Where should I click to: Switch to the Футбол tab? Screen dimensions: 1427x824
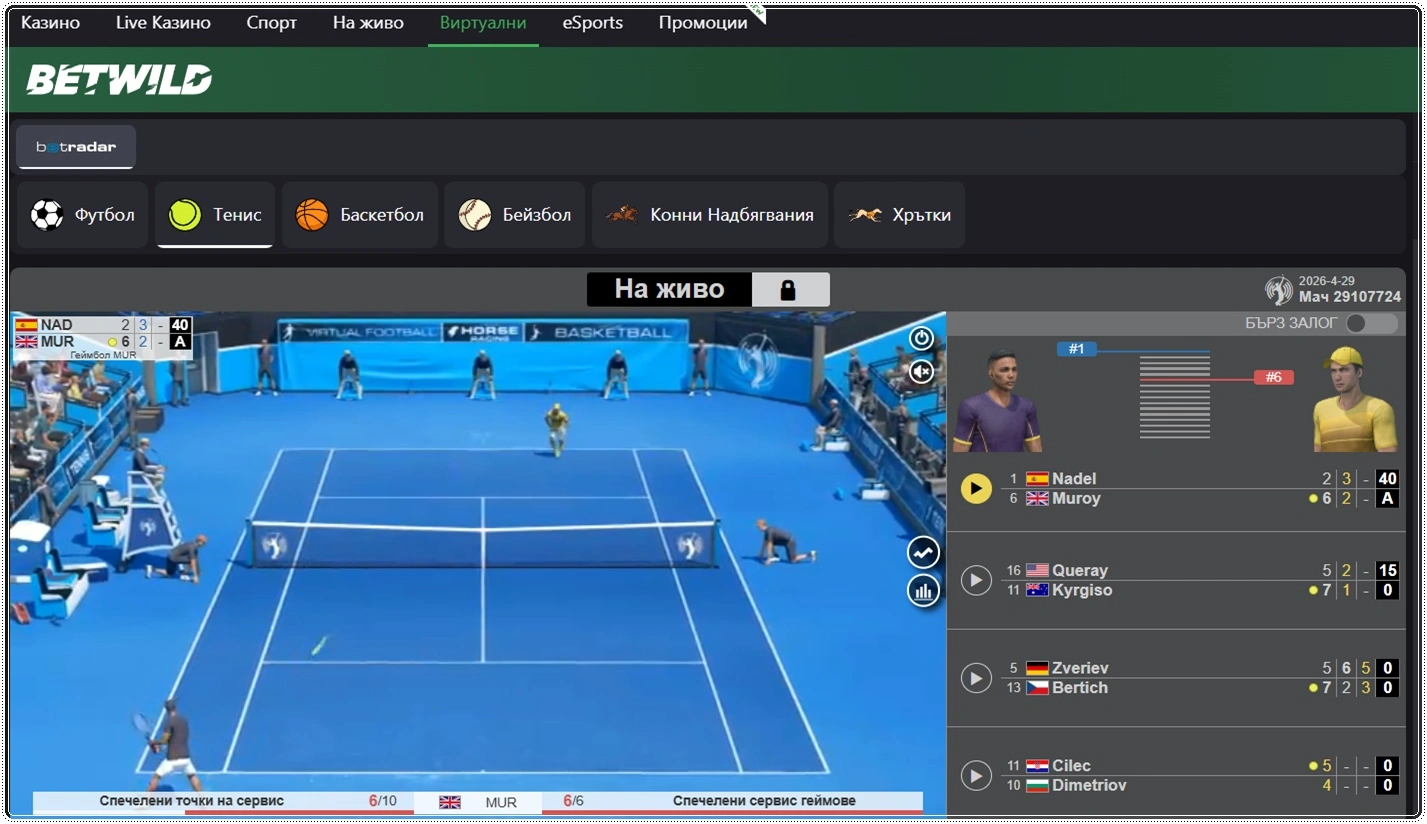[83, 215]
